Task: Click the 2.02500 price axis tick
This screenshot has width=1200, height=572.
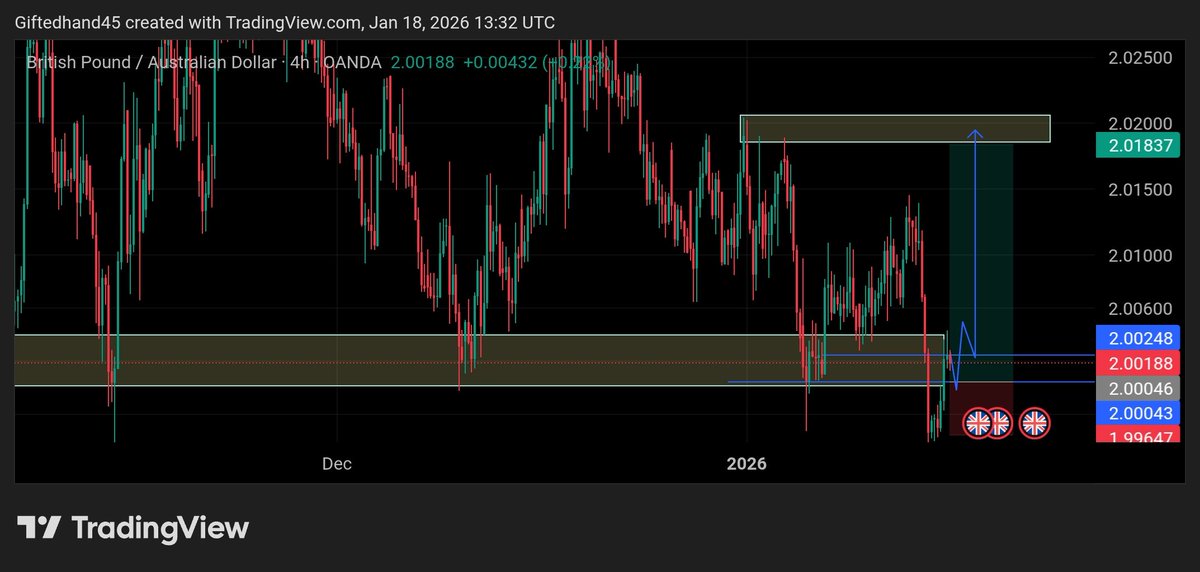Action: tap(1140, 58)
